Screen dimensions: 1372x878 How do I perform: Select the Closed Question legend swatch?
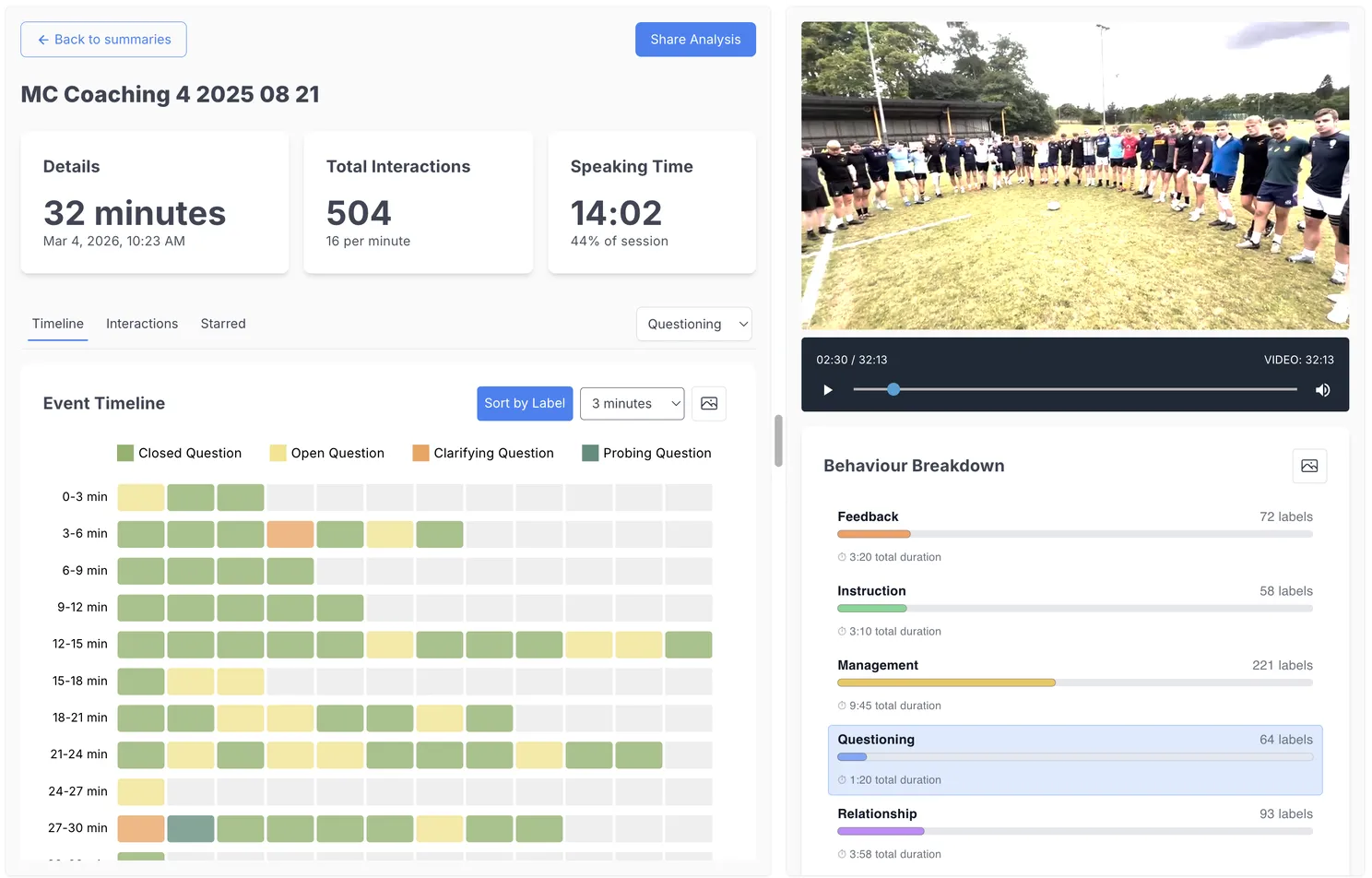[125, 453]
